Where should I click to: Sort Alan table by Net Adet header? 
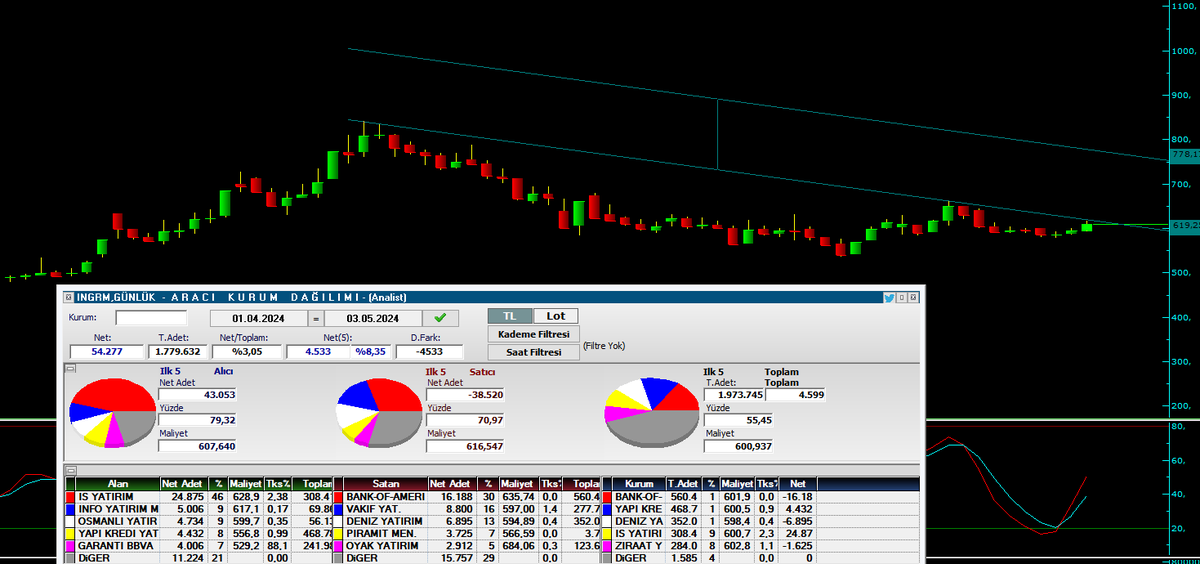click(x=183, y=483)
